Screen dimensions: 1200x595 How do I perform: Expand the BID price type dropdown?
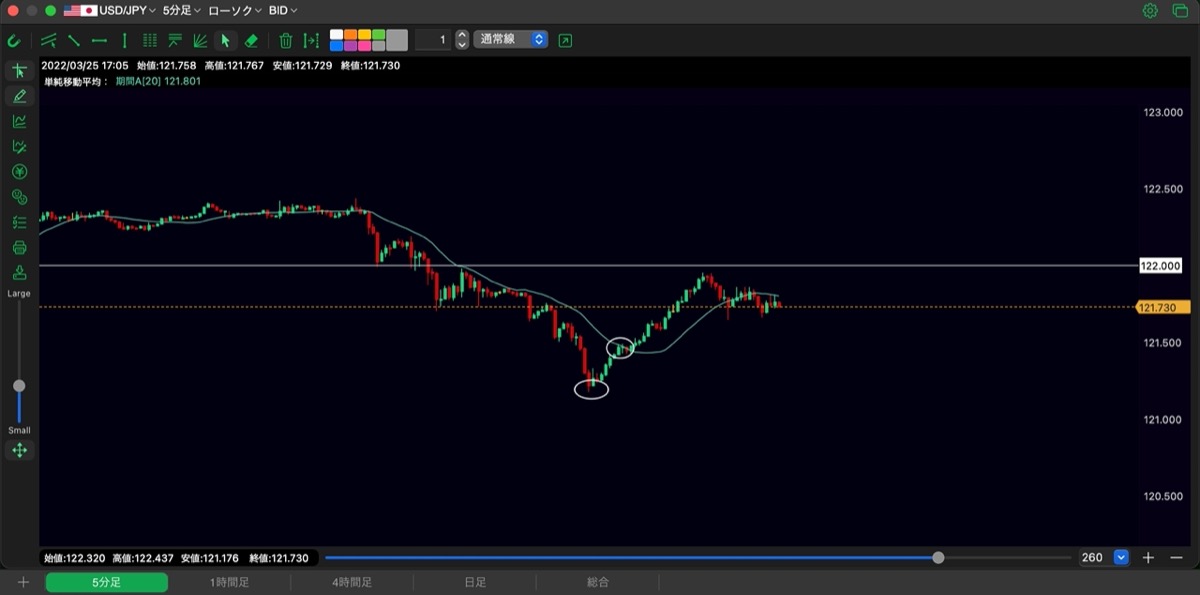[283, 10]
